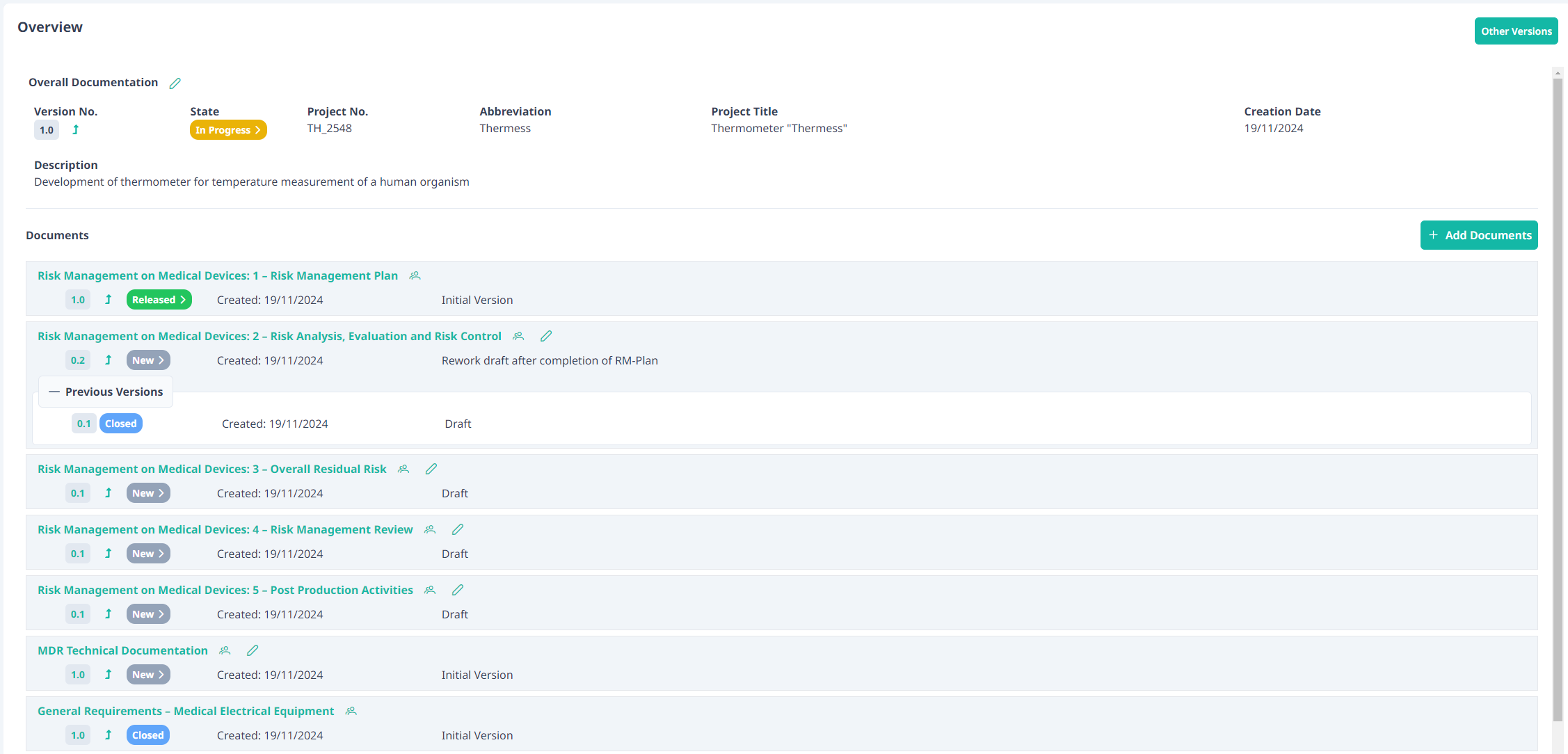This screenshot has width=1568, height=754.
Task: Expand the Released state chevron on Risk Management Plan
Action: (x=159, y=299)
